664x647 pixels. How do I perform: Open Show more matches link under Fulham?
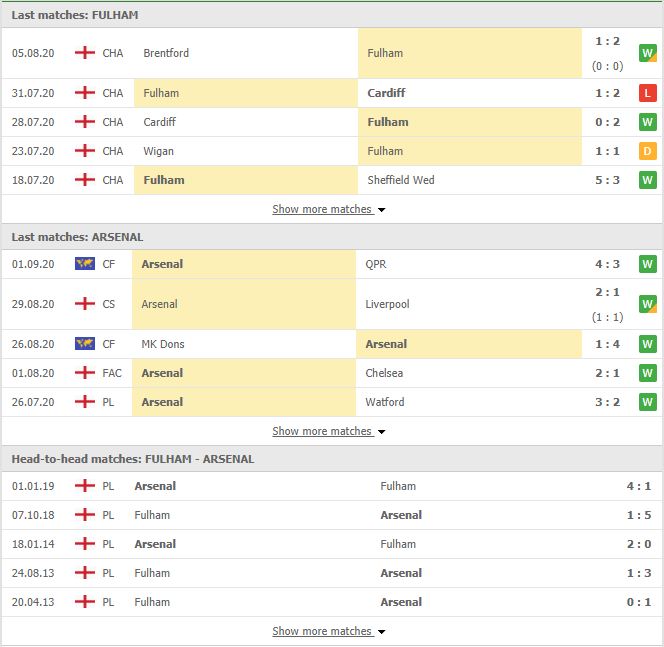coord(322,209)
